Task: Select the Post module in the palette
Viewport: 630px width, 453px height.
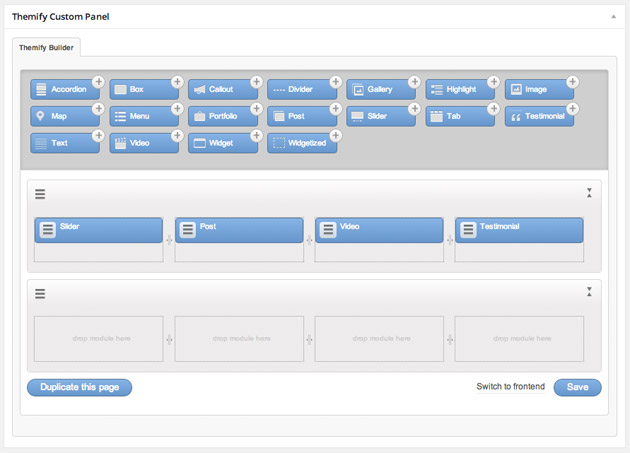Action: pyautogui.click(x=302, y=116)
